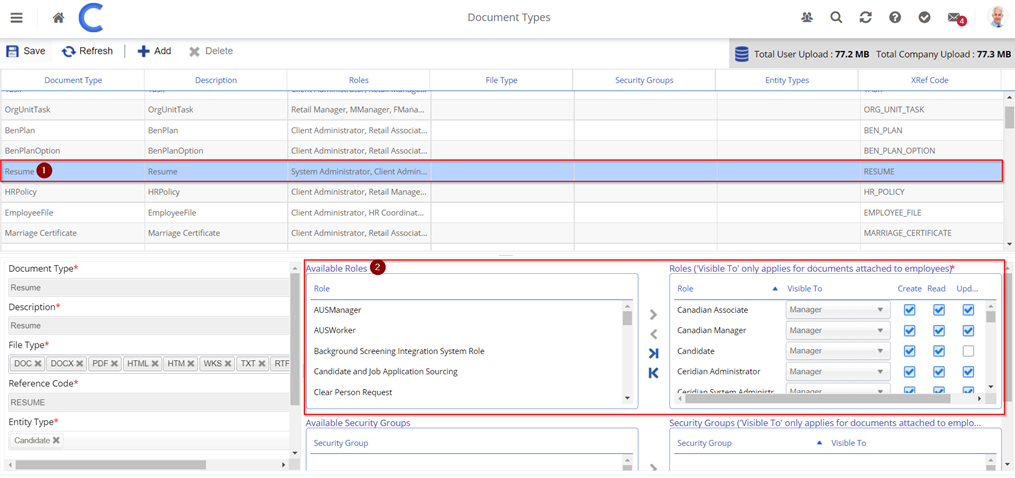Click the help question mark icon
The height and width of the screenshot is (478, 1015).
(895, 18)
